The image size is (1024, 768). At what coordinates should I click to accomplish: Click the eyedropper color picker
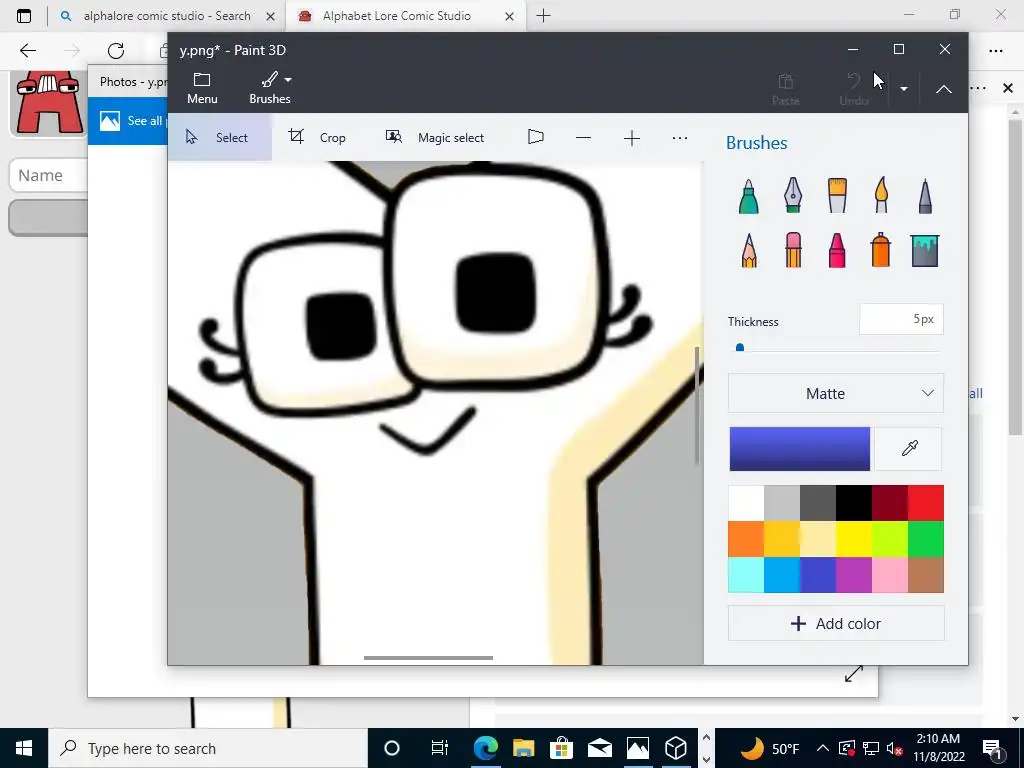(x=909, y=449)
